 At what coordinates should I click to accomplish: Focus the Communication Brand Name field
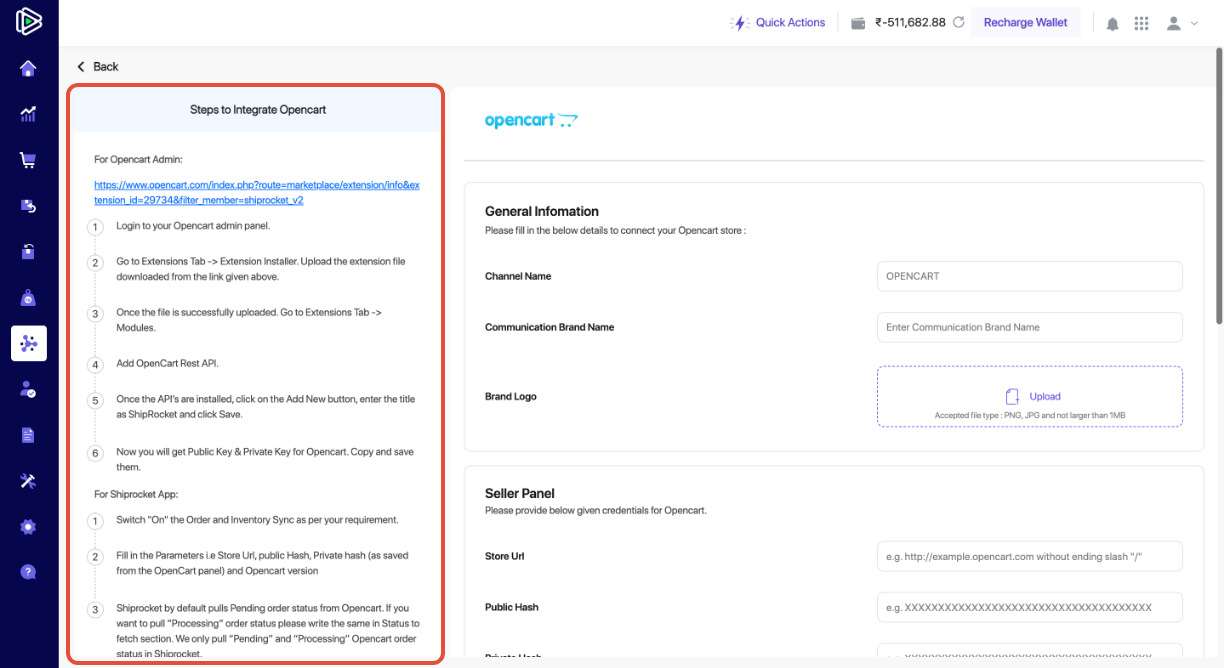(1030, 327)
